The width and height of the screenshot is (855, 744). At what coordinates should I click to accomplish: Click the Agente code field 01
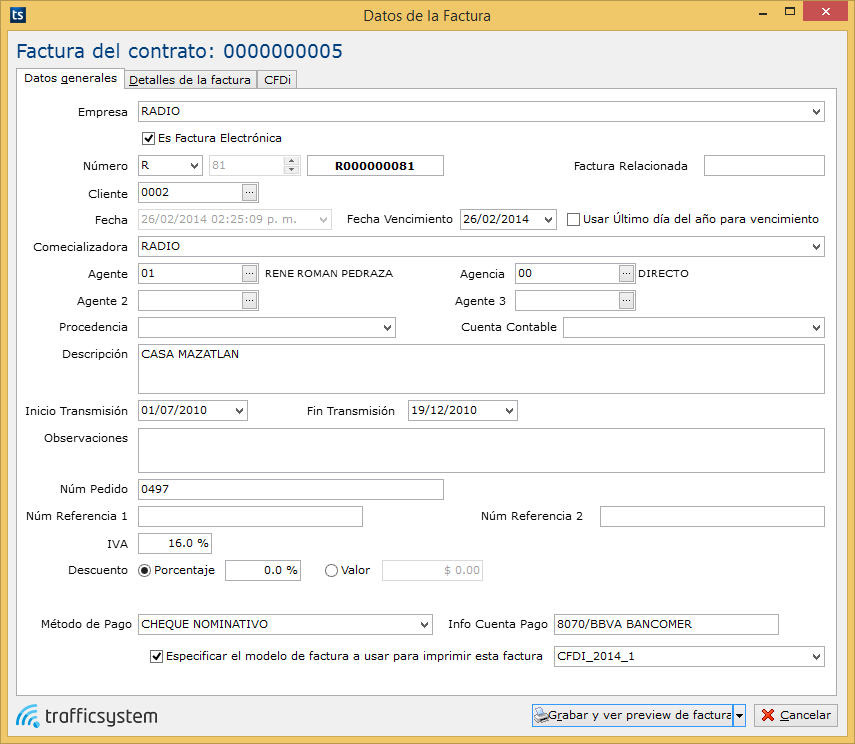(190, 273)
